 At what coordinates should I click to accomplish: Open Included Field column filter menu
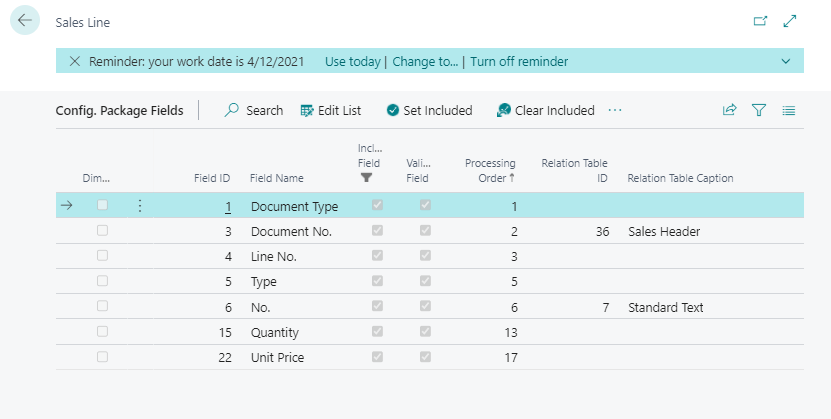(367, 177)
